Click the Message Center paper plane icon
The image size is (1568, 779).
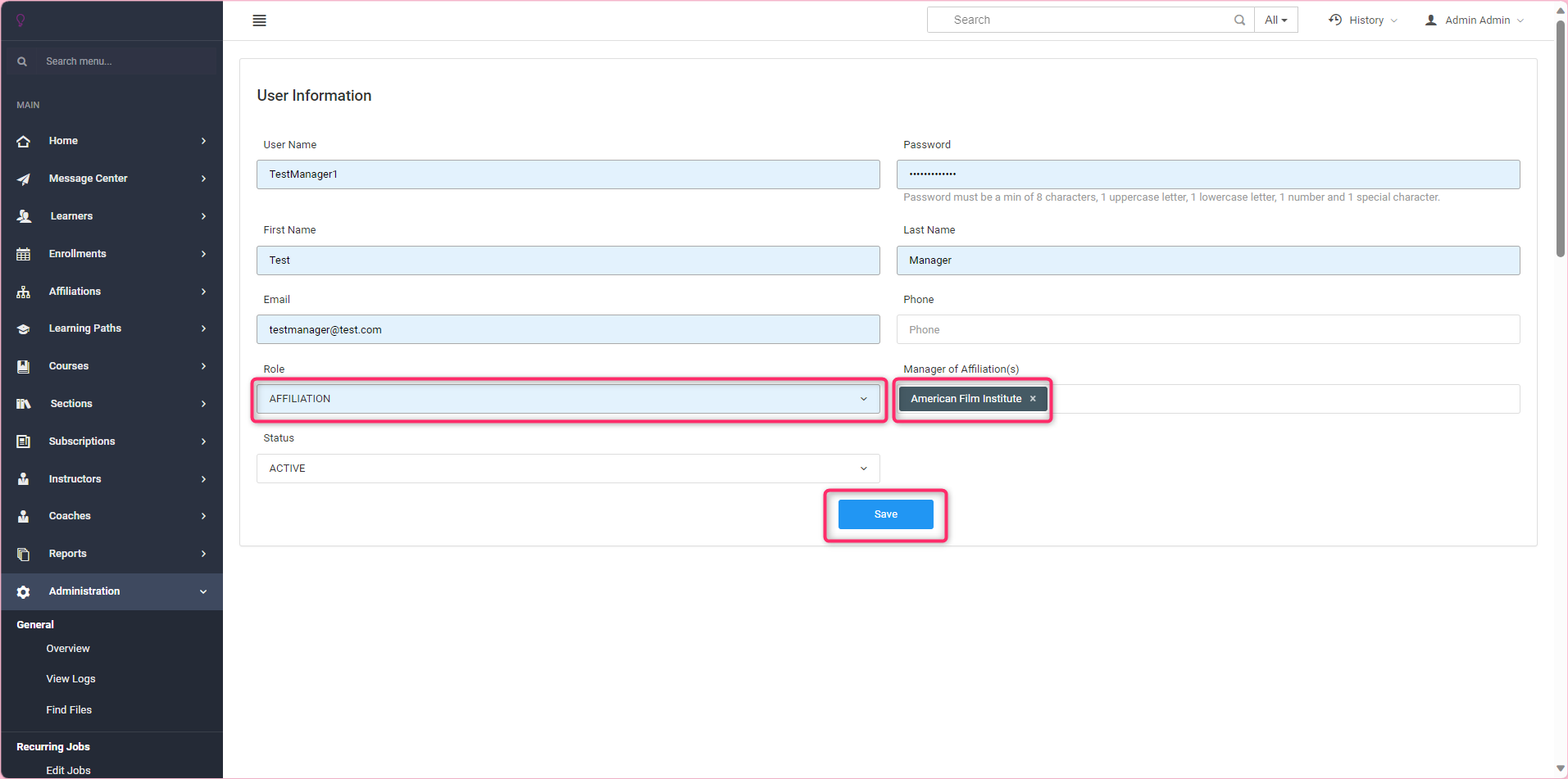click(24, 179)
